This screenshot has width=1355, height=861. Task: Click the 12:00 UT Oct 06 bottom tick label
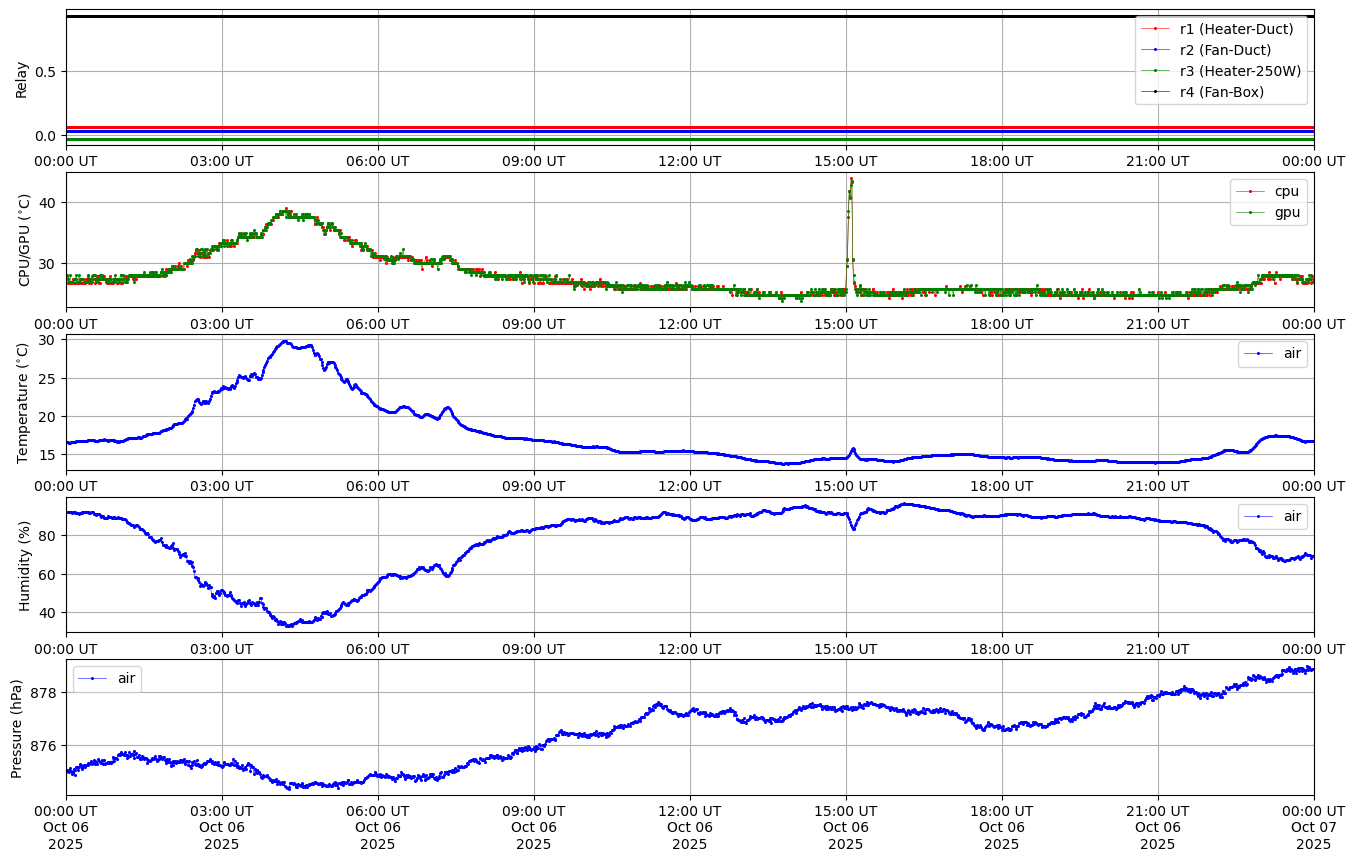click(690, 826)
